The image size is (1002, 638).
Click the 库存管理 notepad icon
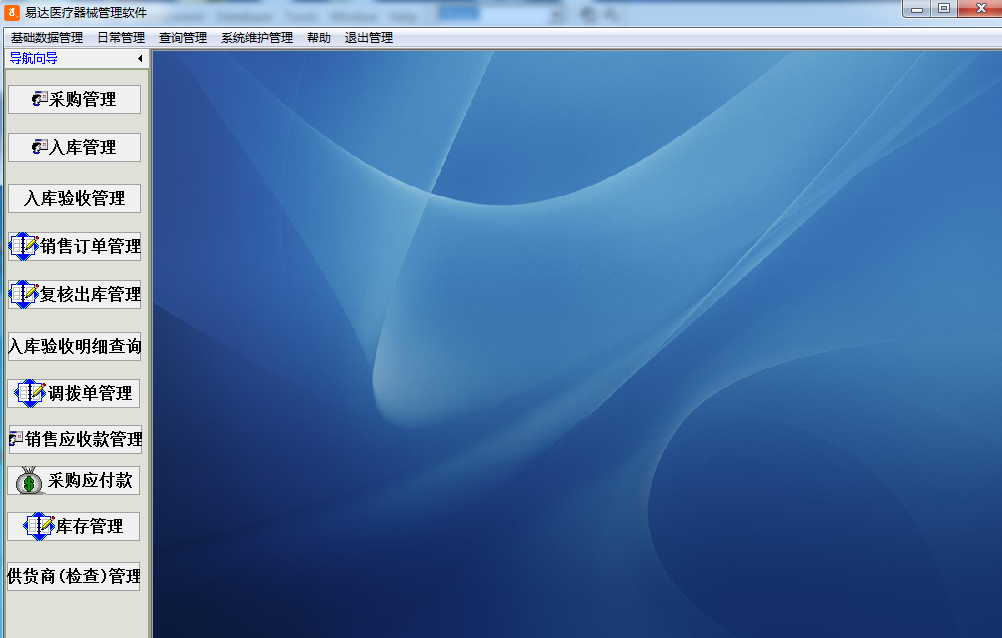coord(39,526)
